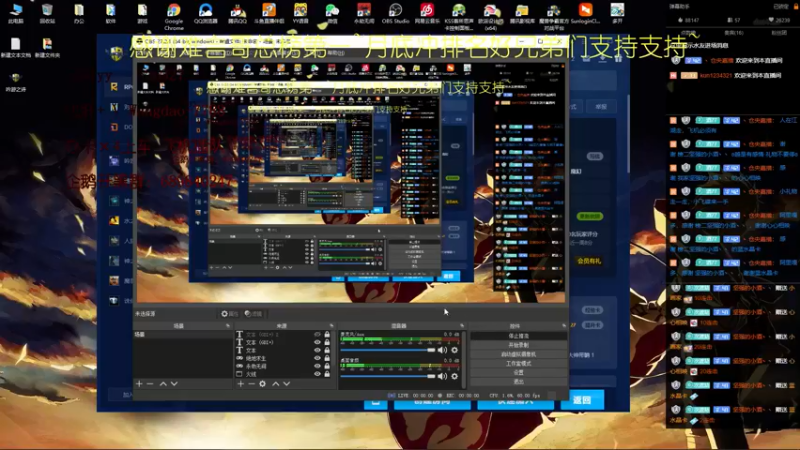Move scene down in Scenes panel
Viewport: 800px width, 450px height.
coord(174,383)
